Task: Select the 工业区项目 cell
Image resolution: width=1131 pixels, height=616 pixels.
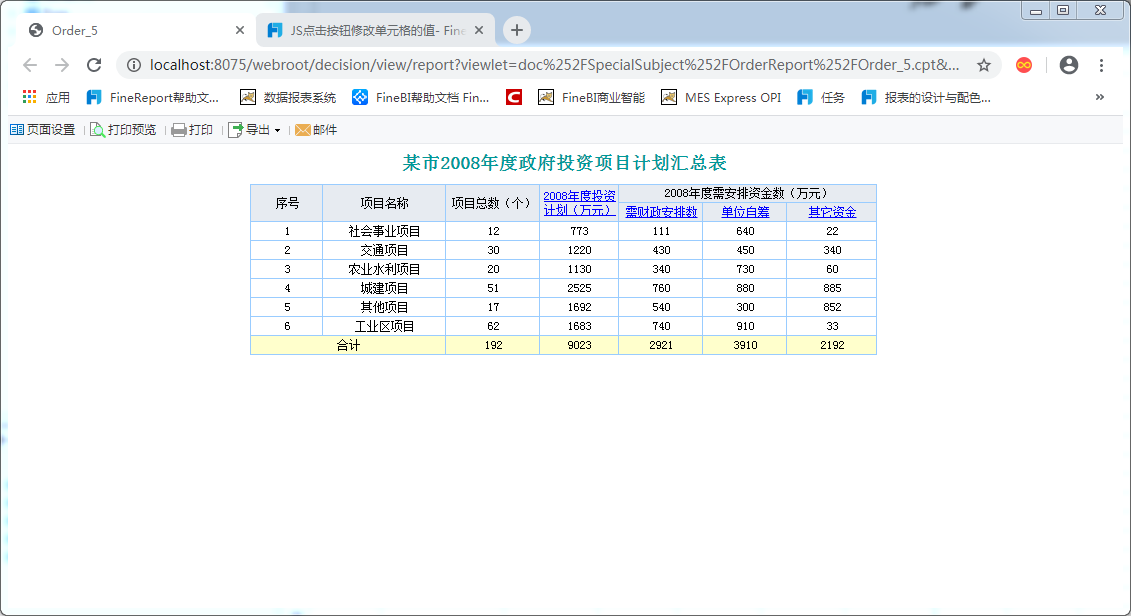Action: pyautogui.click(x=384, y=326)
